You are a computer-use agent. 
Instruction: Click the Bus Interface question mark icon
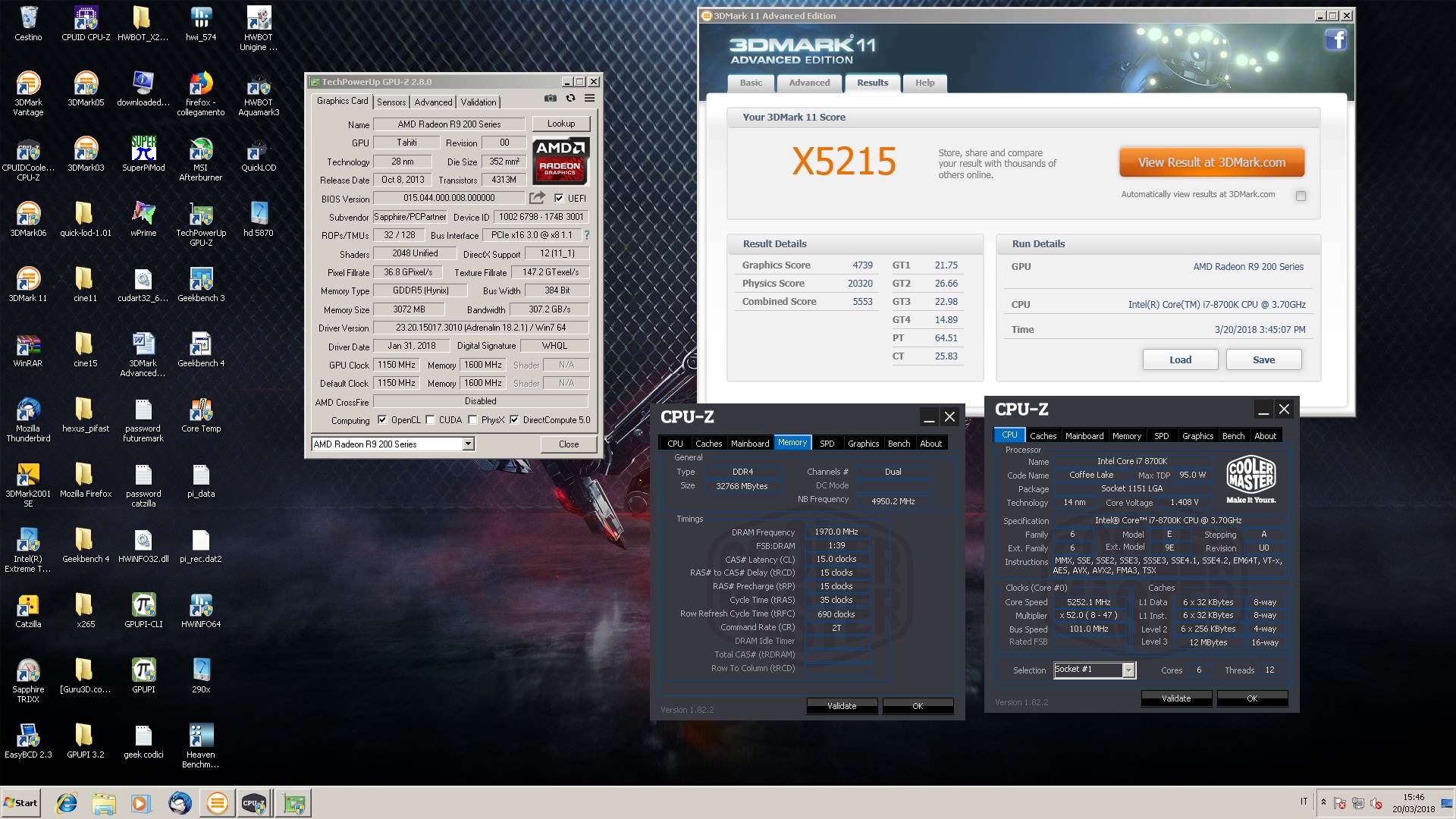tap(586, 235)
